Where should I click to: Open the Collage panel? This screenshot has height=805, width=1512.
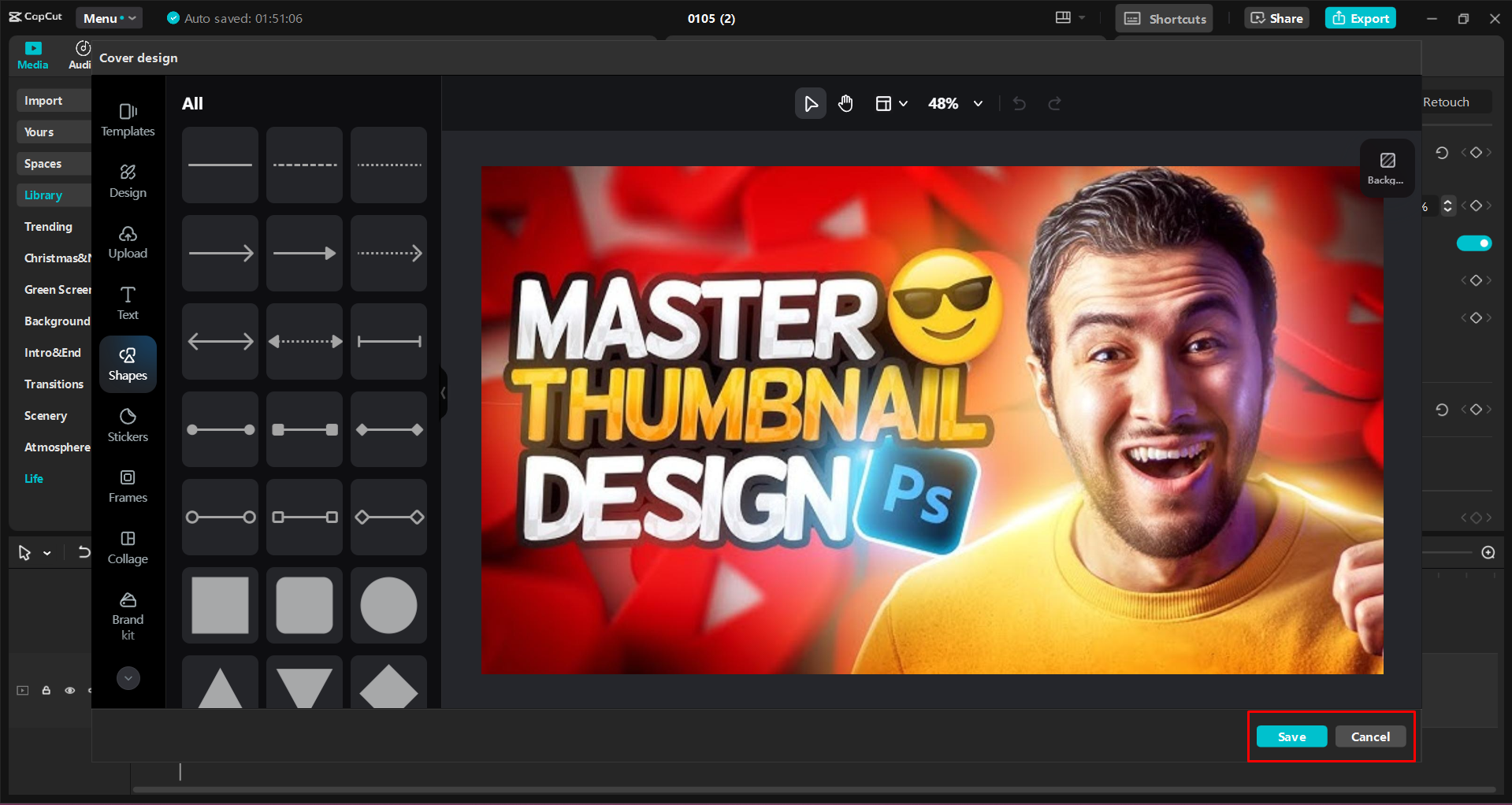(128, 547)
